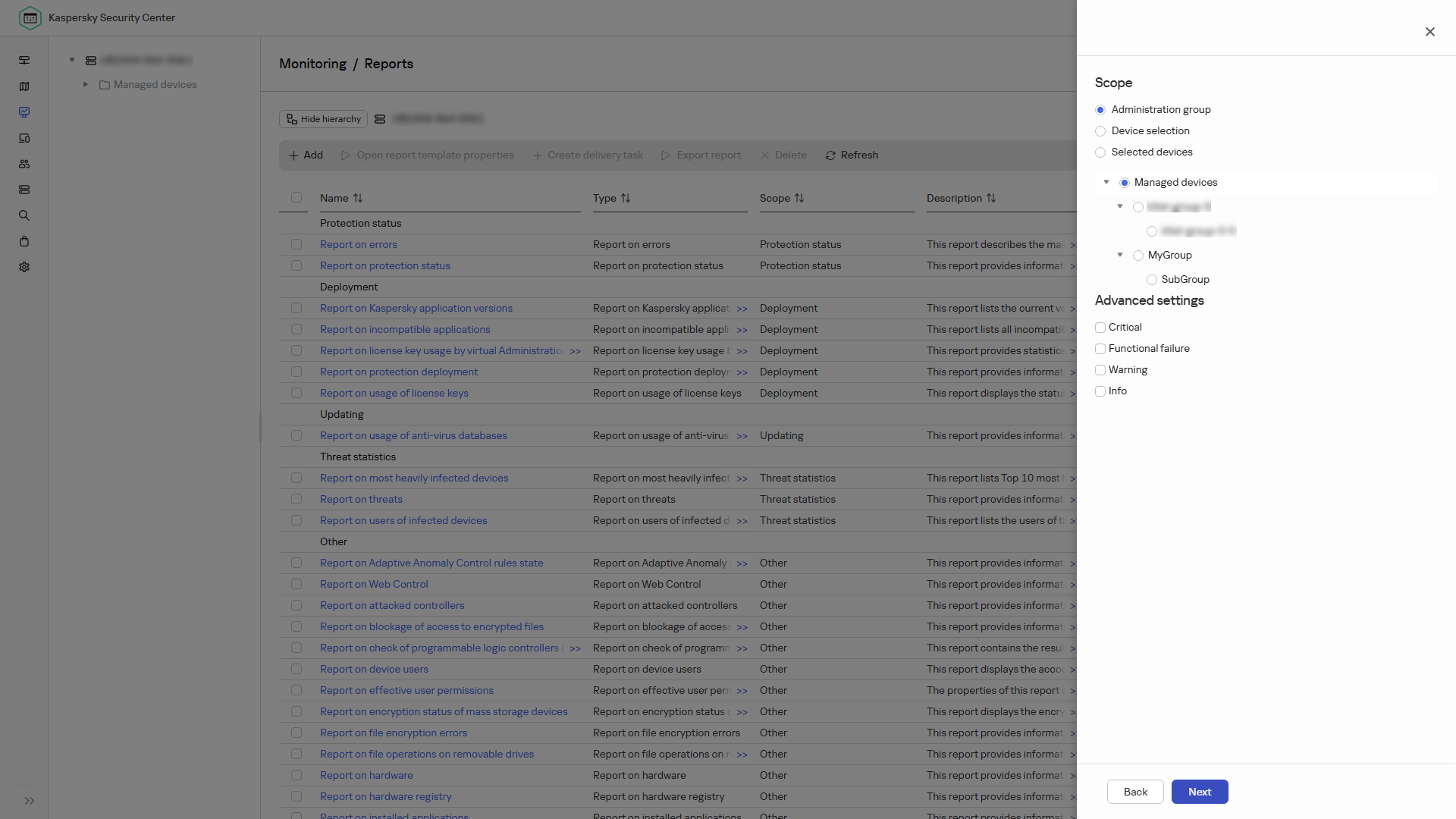
Task: Click the Add toolbar item
Action: [306, 155]
